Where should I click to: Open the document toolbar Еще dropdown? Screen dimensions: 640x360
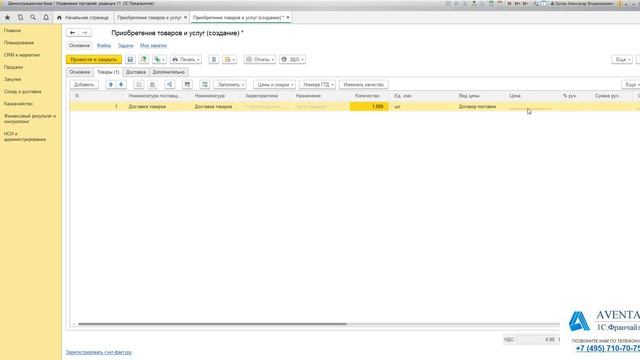622,60
